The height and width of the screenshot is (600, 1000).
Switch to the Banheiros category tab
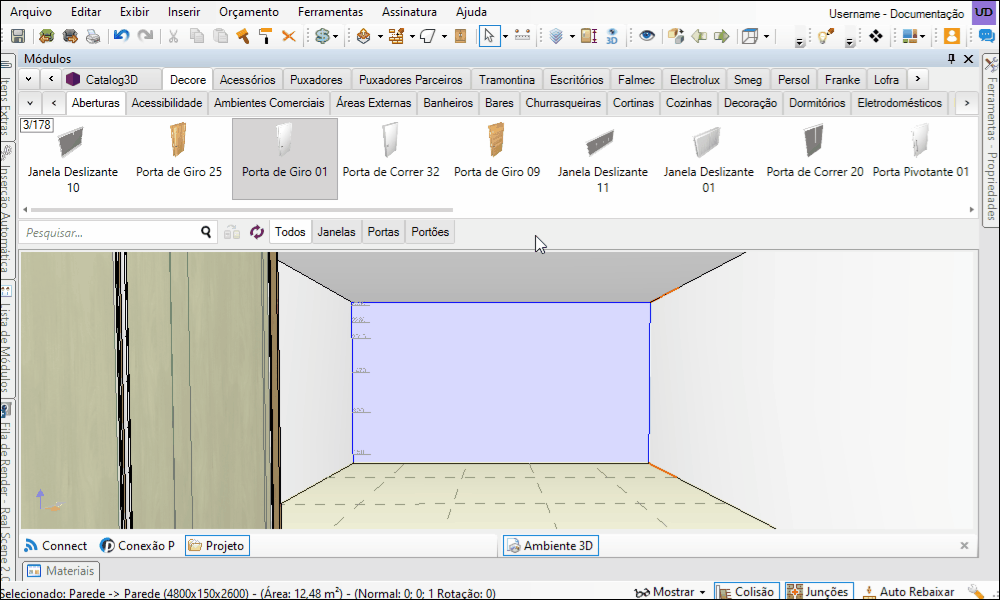(448, 103)
